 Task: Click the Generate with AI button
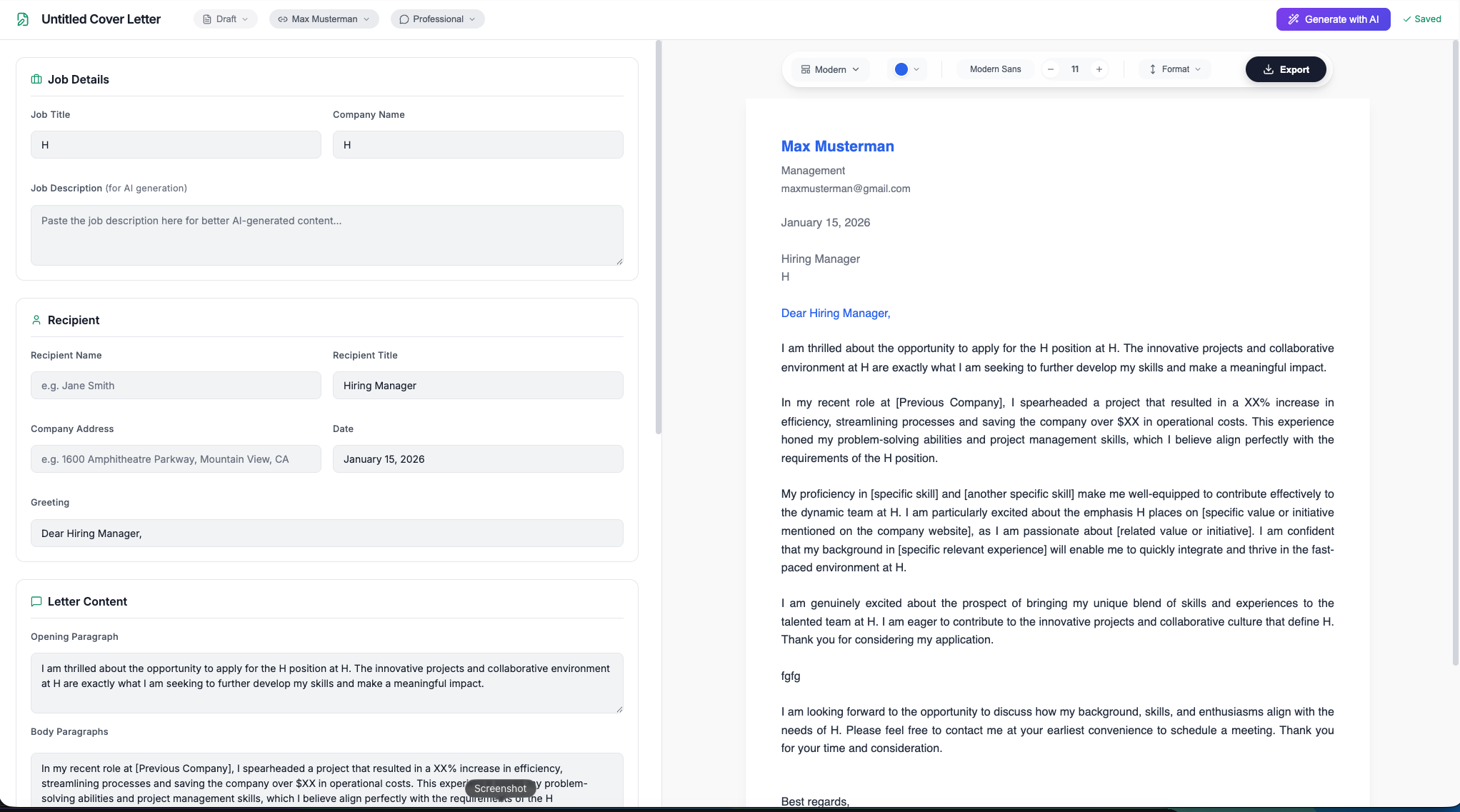click(x=1333, y=19)
